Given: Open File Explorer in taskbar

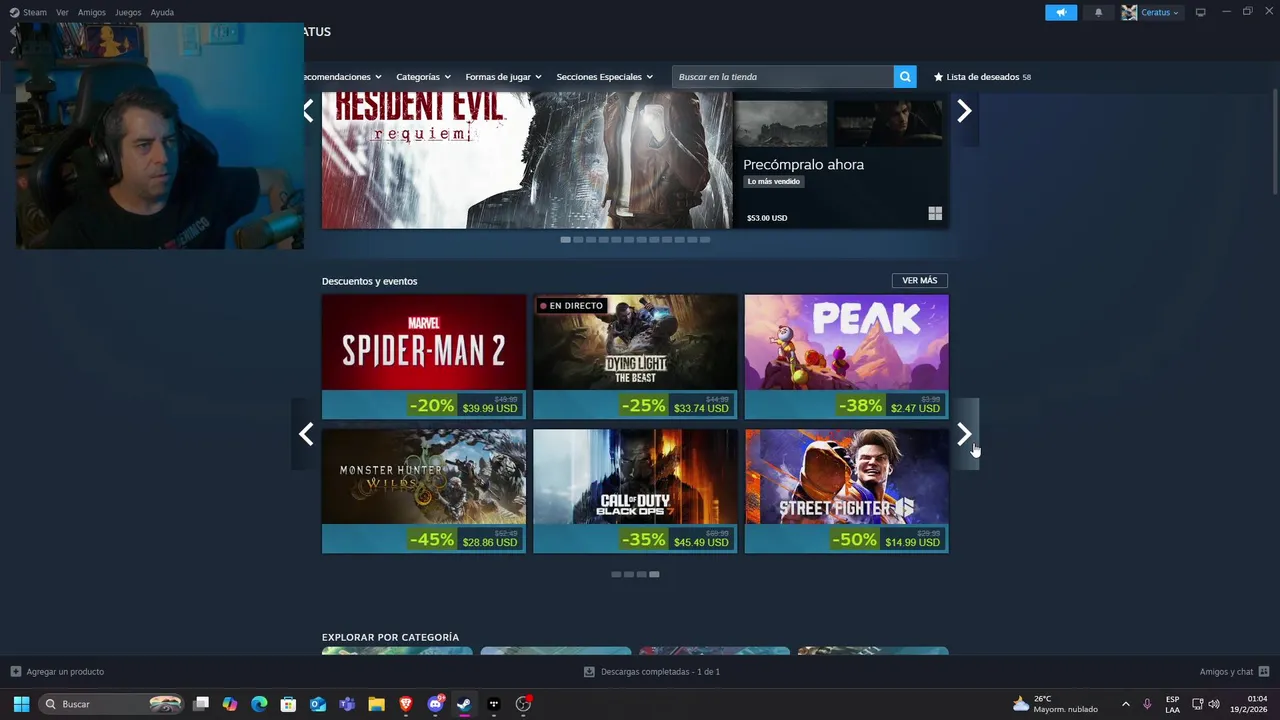Looking at the screenshot, I should coord(376,704).
